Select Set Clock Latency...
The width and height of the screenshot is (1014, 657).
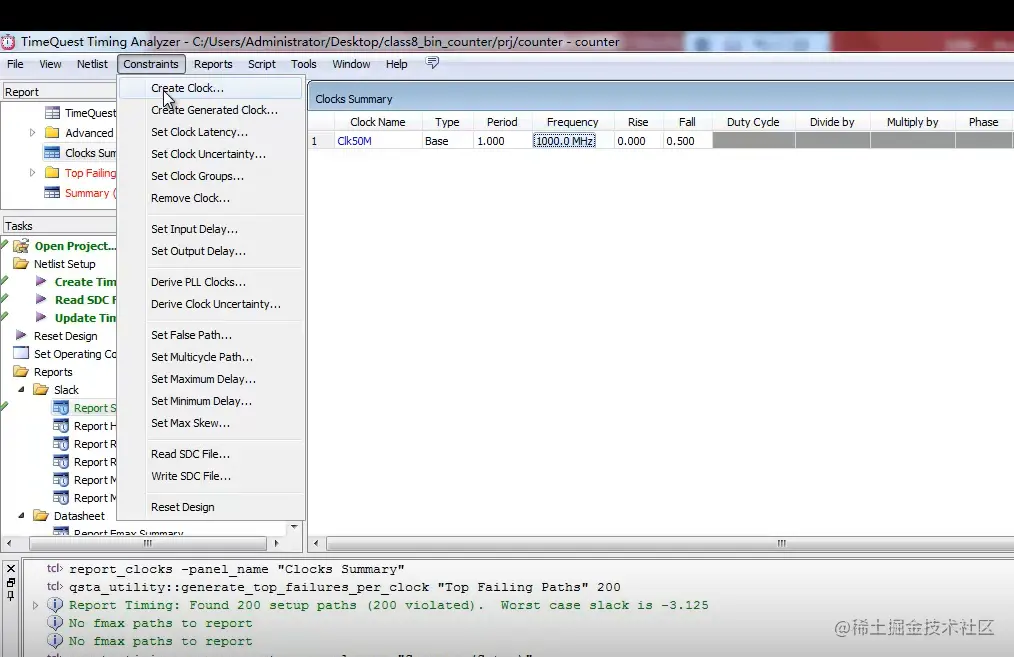[211, 132]
